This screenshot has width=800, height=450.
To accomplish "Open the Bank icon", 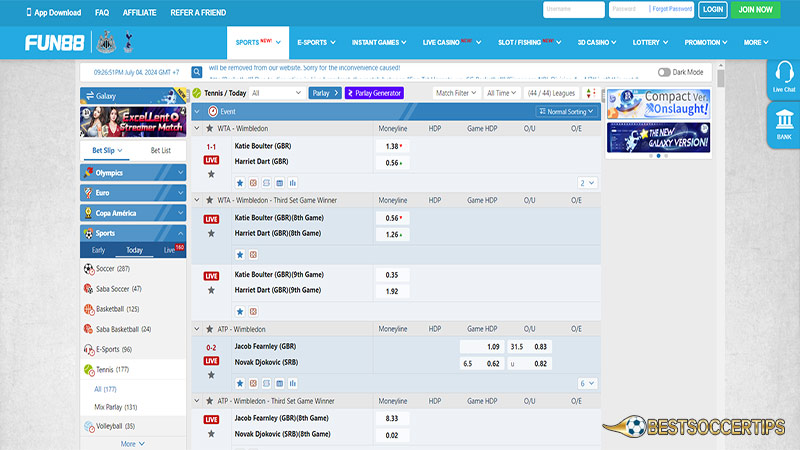I will click(784, 120).
